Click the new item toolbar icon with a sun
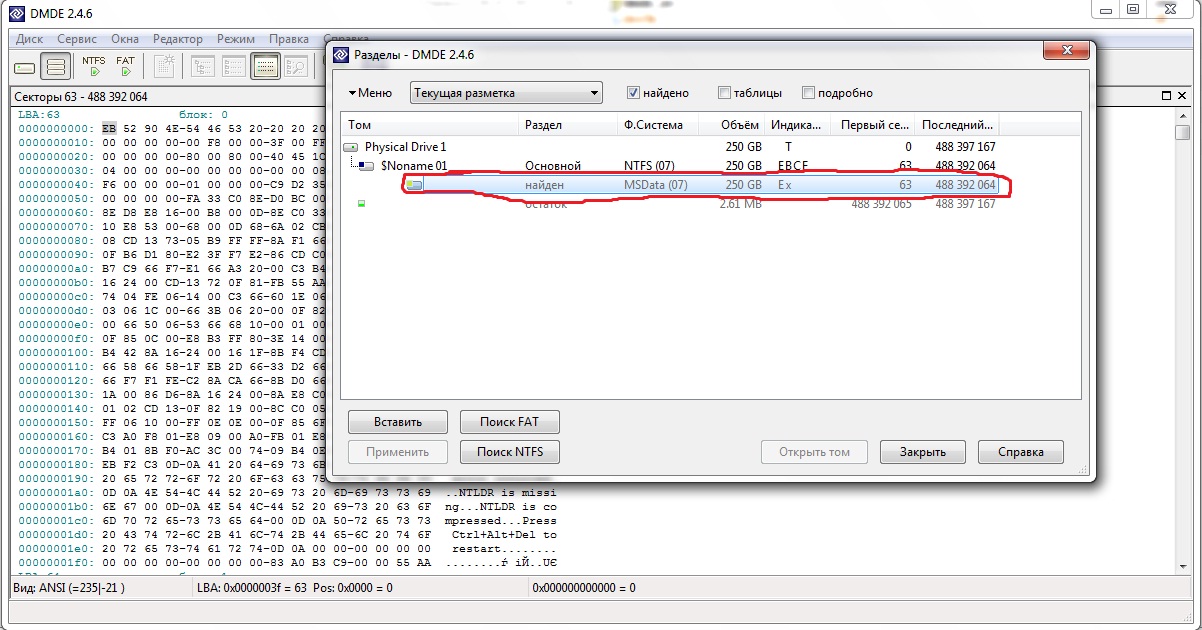The image size is (1202, 630). tap(165, 67)
